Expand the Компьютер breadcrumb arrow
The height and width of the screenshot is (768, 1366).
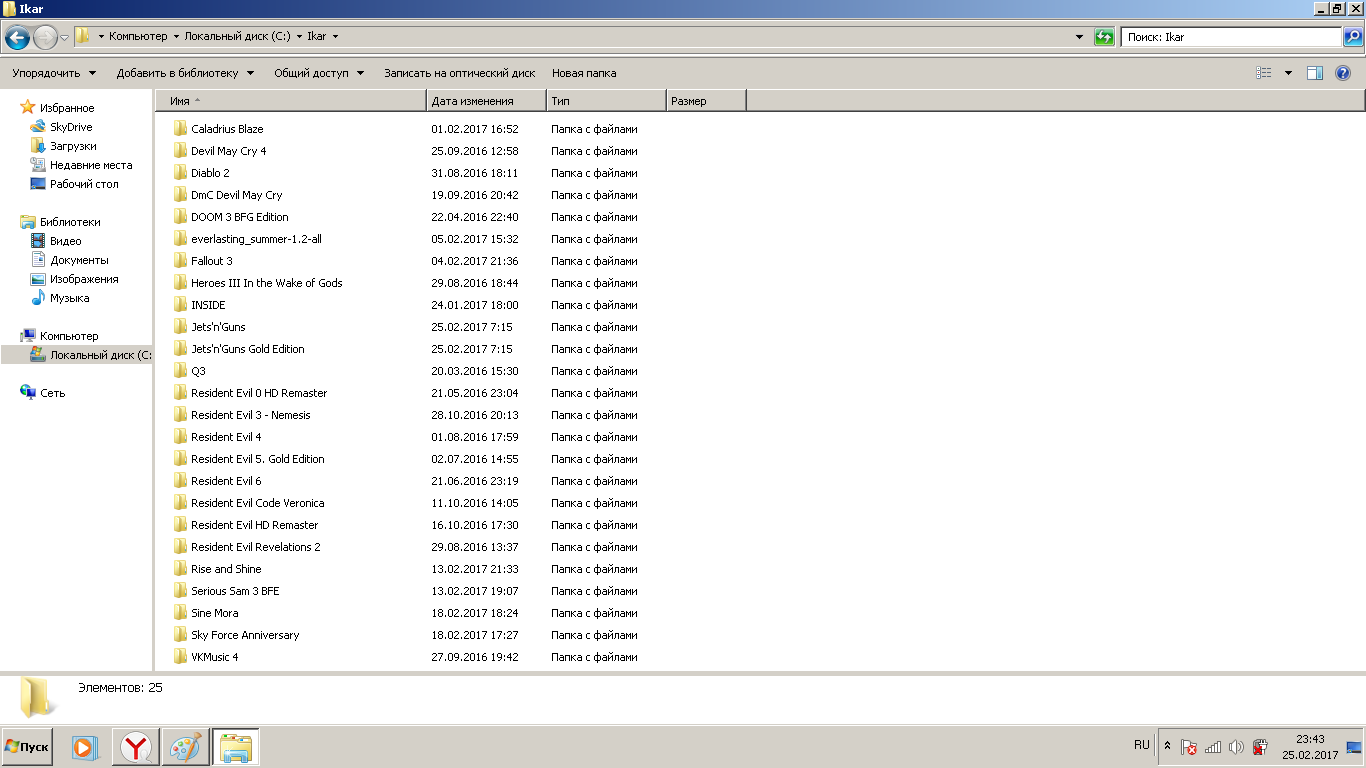[176, 37]
